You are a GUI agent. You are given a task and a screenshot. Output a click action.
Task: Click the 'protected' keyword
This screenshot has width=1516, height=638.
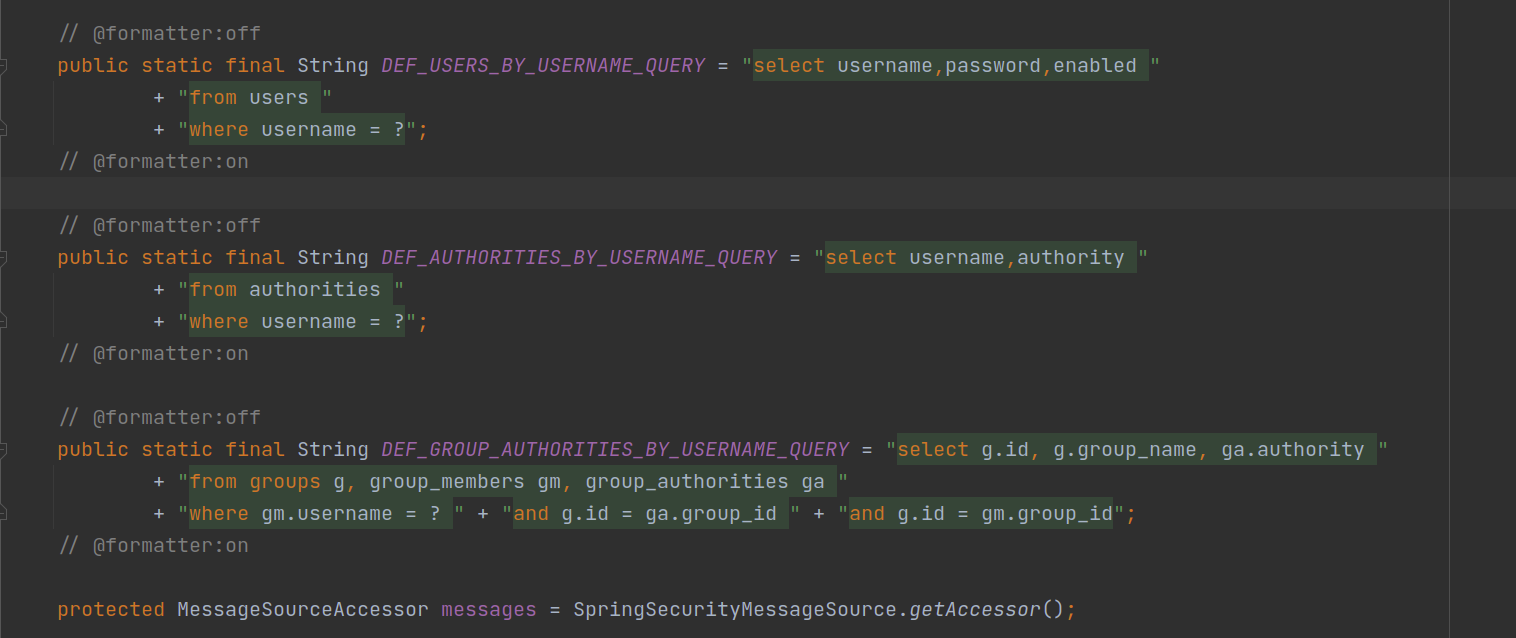pos(111,610)
